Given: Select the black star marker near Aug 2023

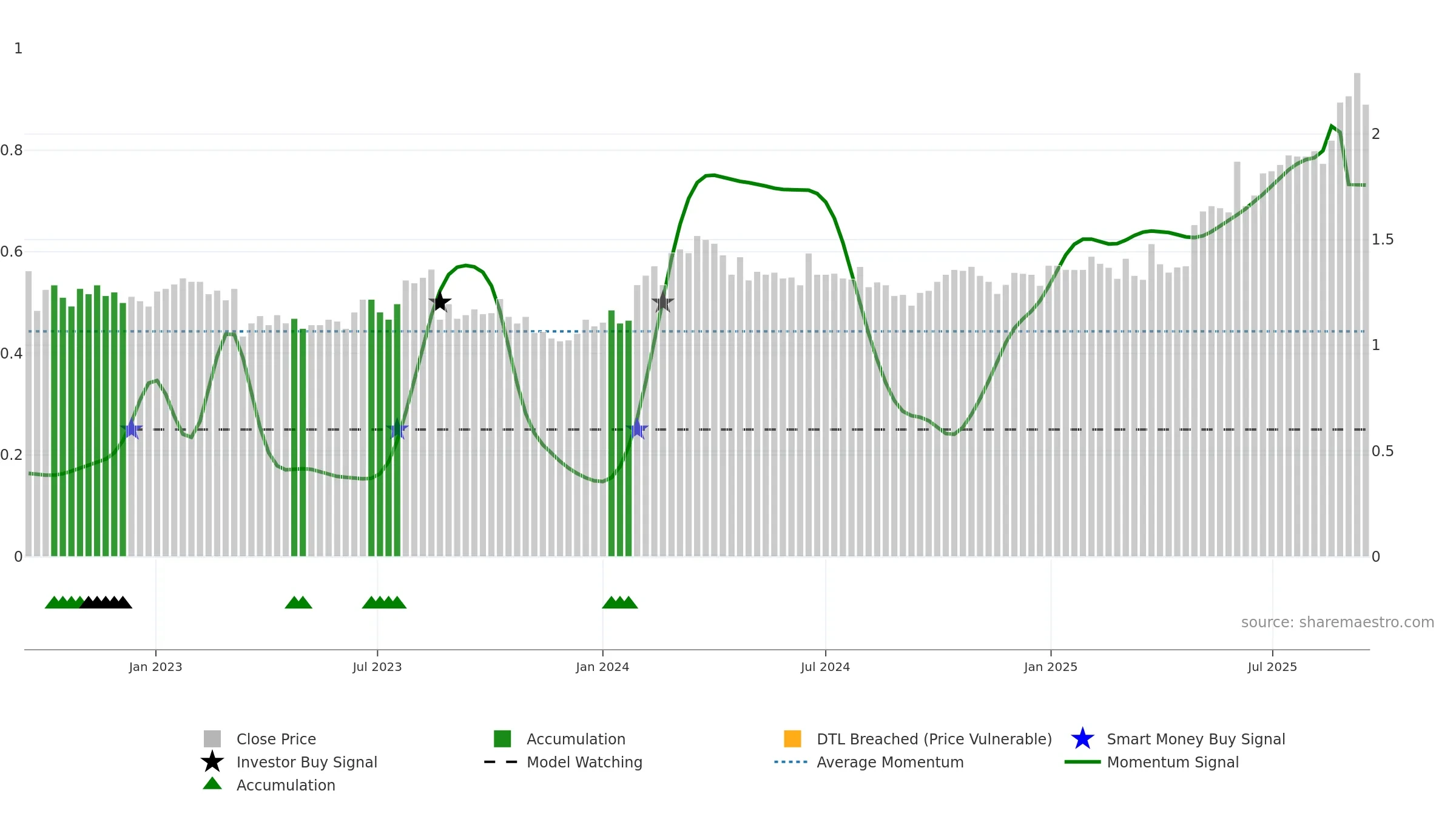Looking at the screenshot, I should pyautogui.click(x=440, y=301).
